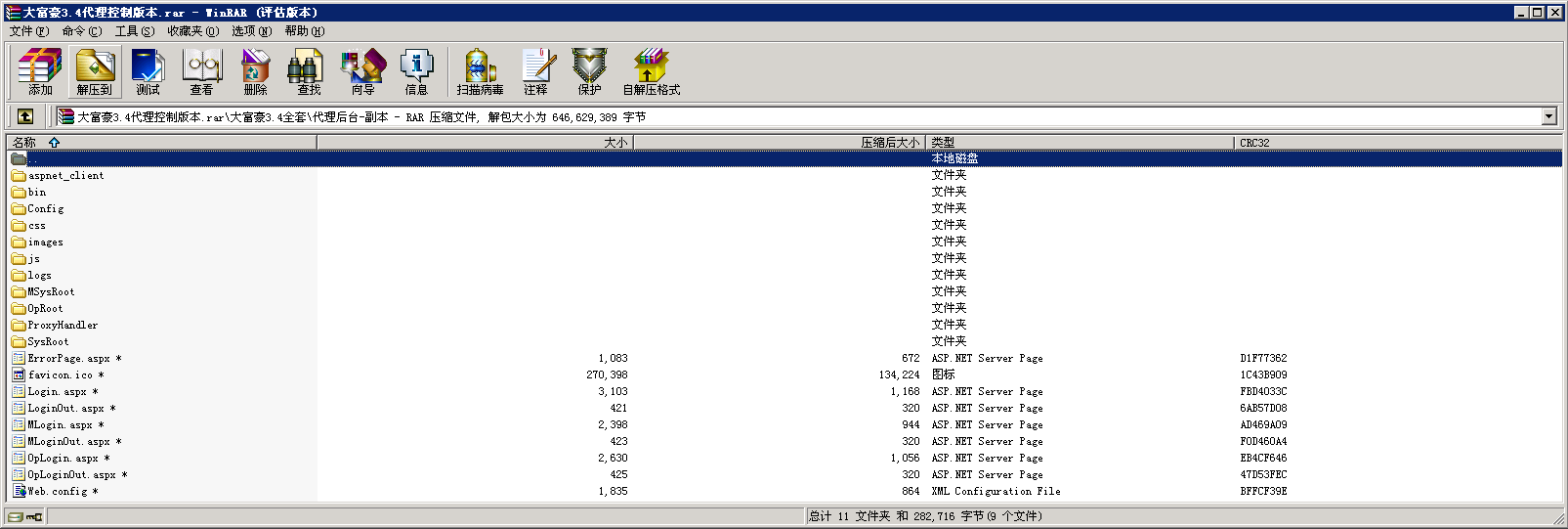Click the SFX (自解压格式) icon

click(x=651, y=72)
